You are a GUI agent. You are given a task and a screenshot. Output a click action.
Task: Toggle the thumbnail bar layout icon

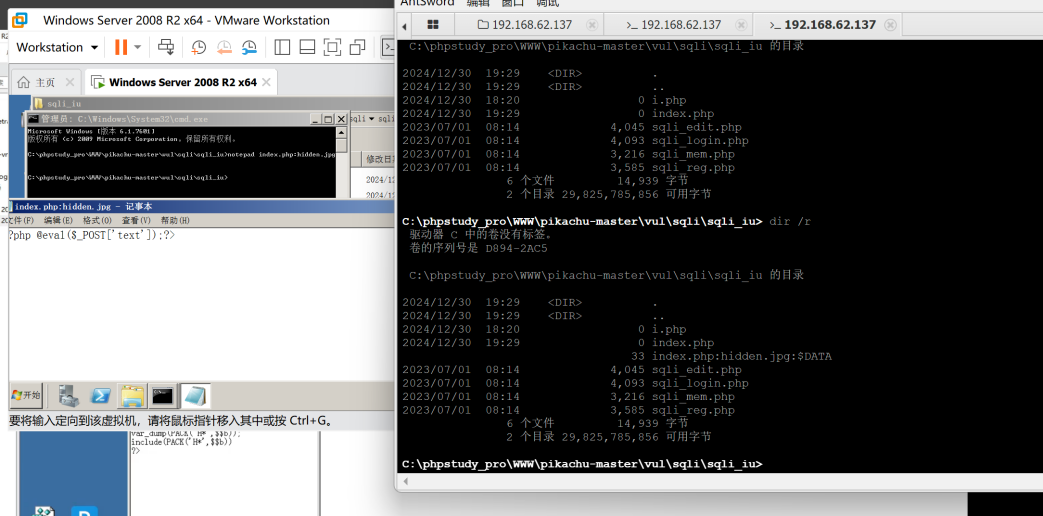click(307, 47)
